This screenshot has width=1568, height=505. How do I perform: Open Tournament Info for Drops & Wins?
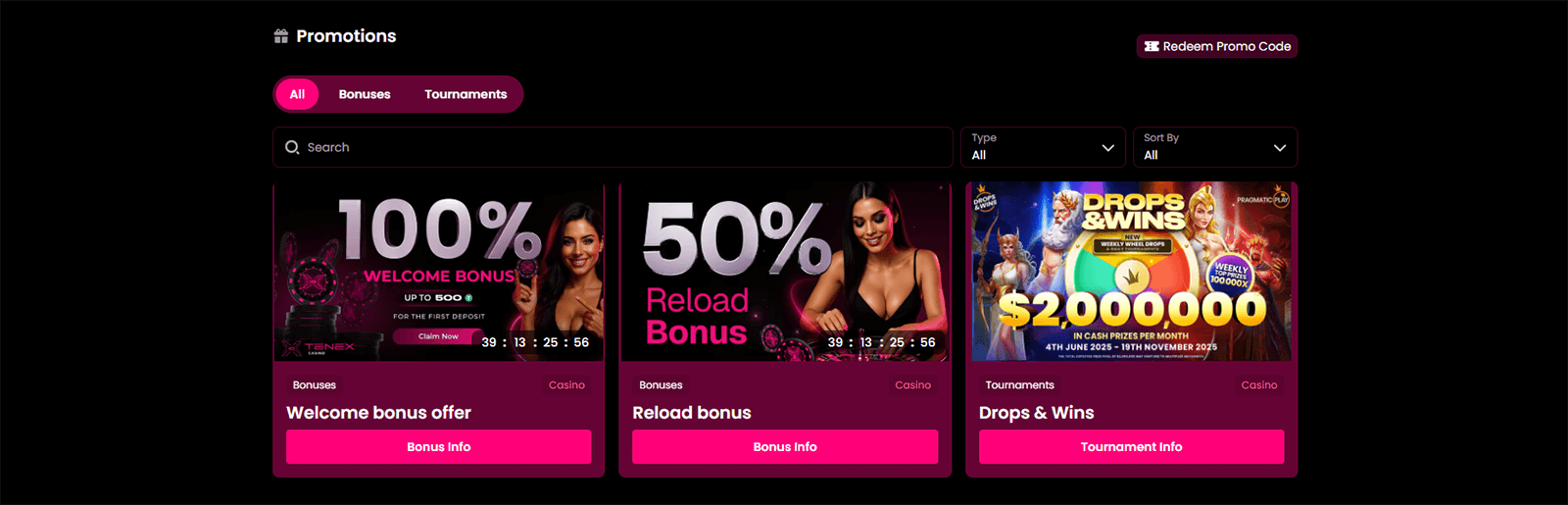[1131, 446]
